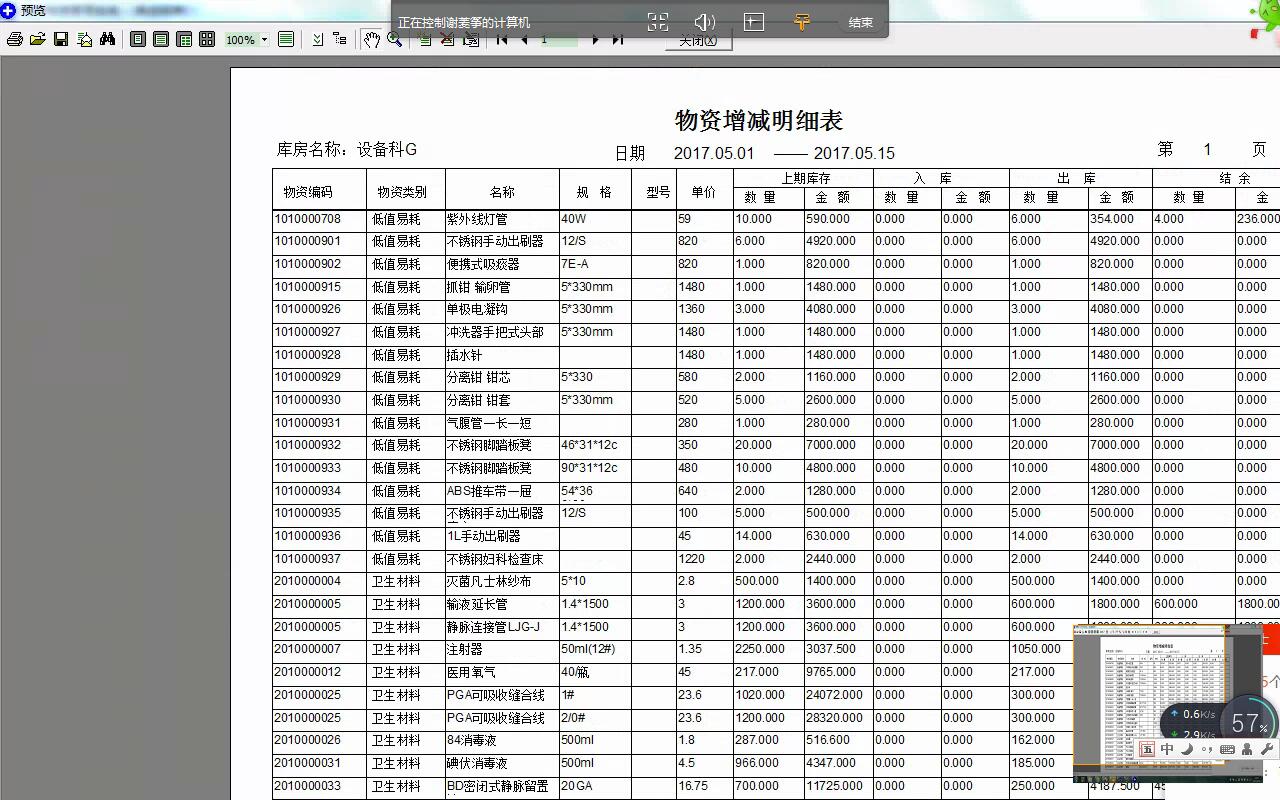Select the magnifier zoom tool
The width and height of the screenshot is (1280, 800).
point(394,39)
